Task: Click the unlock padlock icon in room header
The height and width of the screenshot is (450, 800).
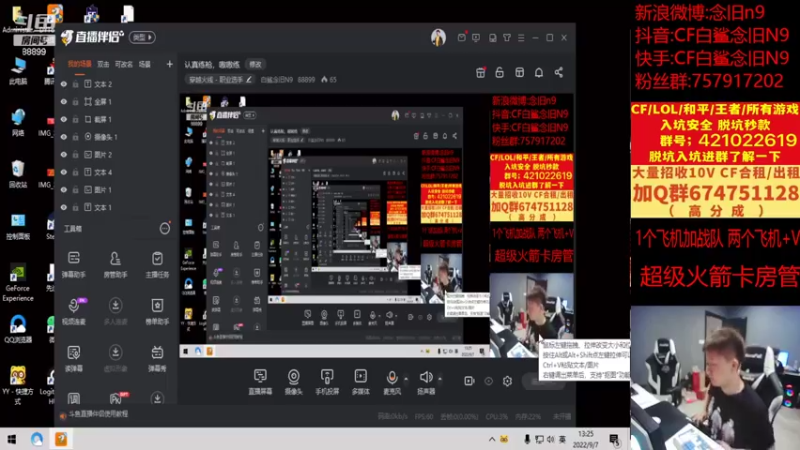Action: tap(499, 72)
